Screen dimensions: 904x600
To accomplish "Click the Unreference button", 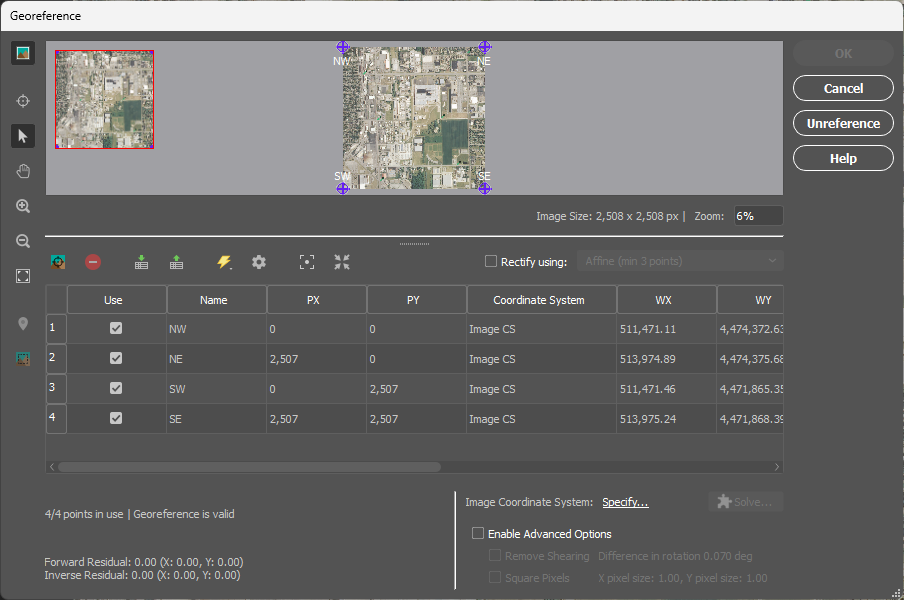I will pos(843,123).
